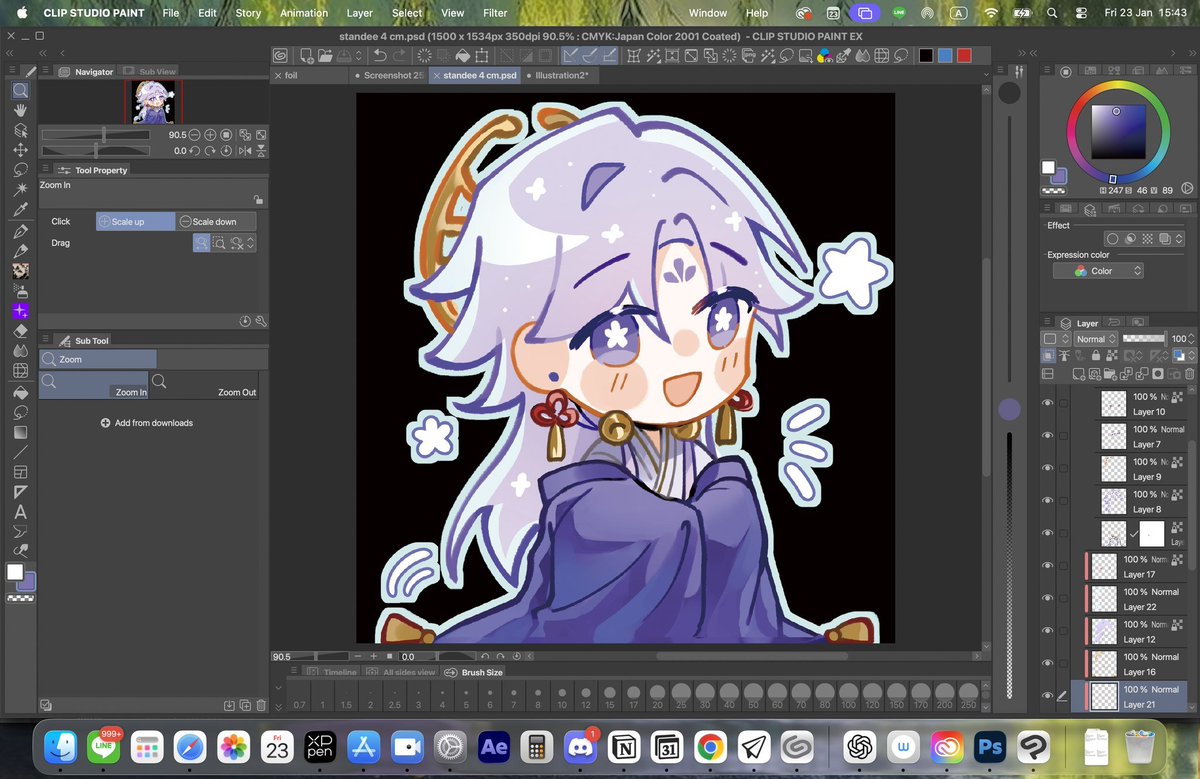
Task: Hide Layer 22 using its eye icon
Action: pos(1048,598)
